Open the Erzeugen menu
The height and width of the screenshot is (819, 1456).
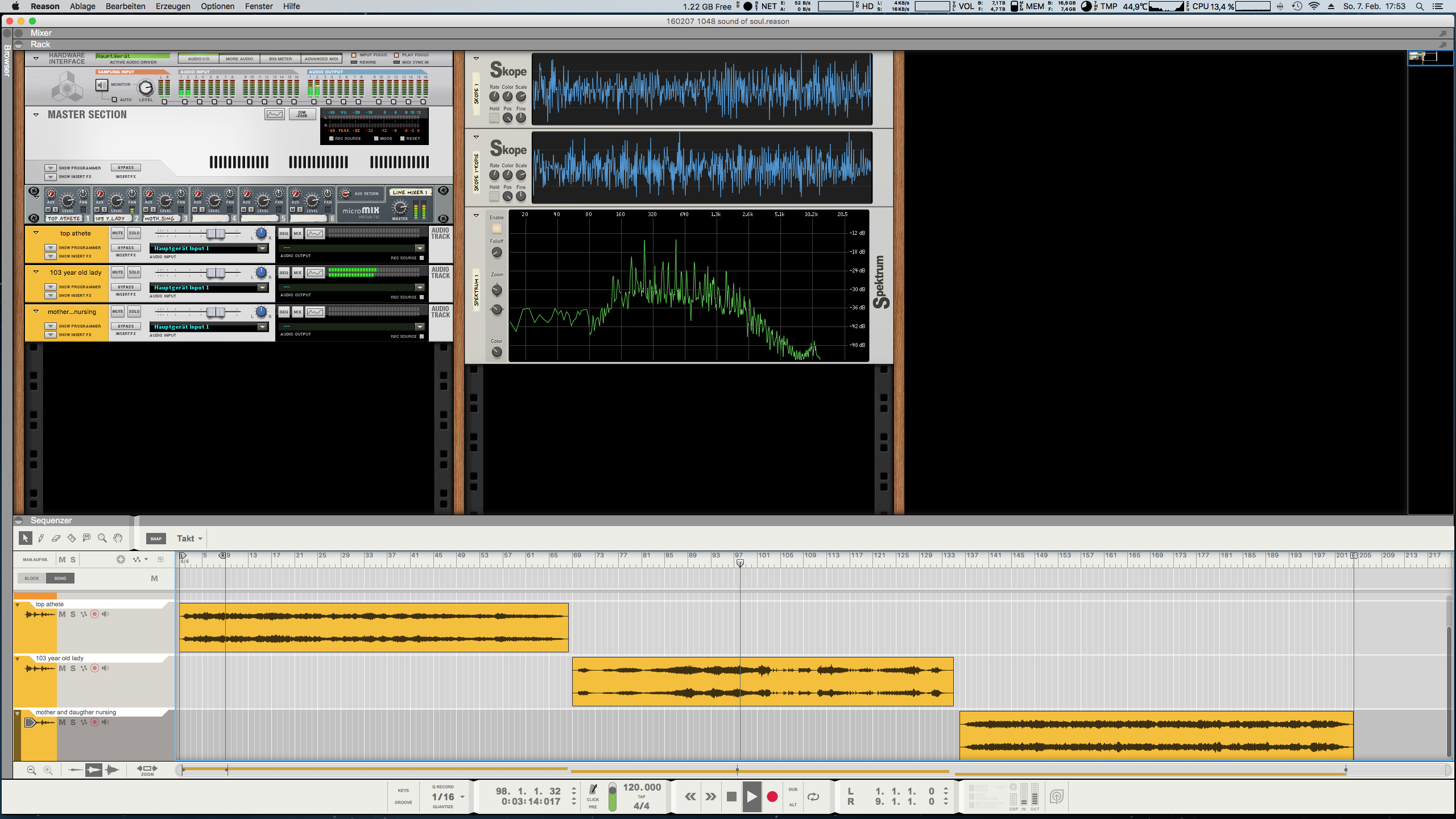(x=173, y=6)
